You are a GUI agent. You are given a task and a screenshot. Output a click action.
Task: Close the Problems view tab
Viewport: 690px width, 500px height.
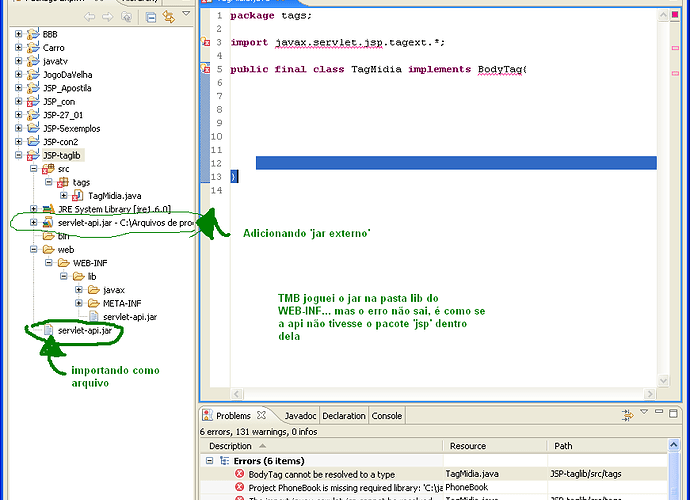[261, 415]
